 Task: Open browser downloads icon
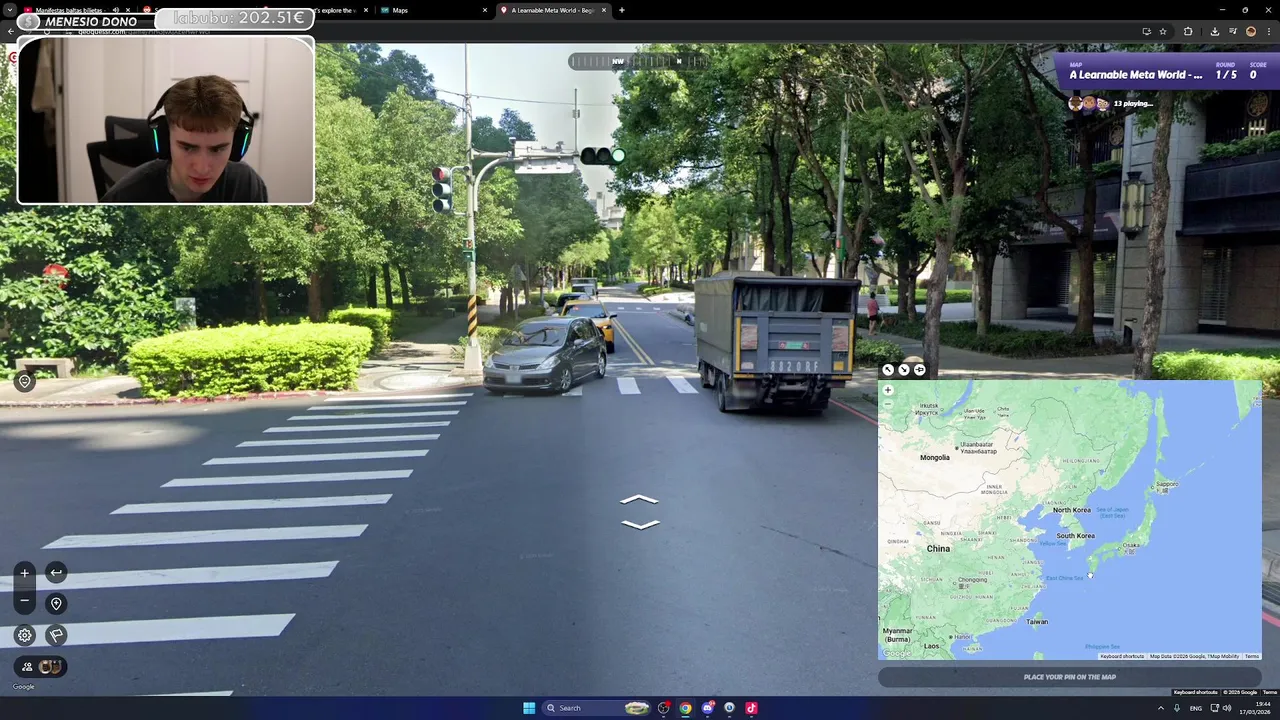[x=1214, y=31]
